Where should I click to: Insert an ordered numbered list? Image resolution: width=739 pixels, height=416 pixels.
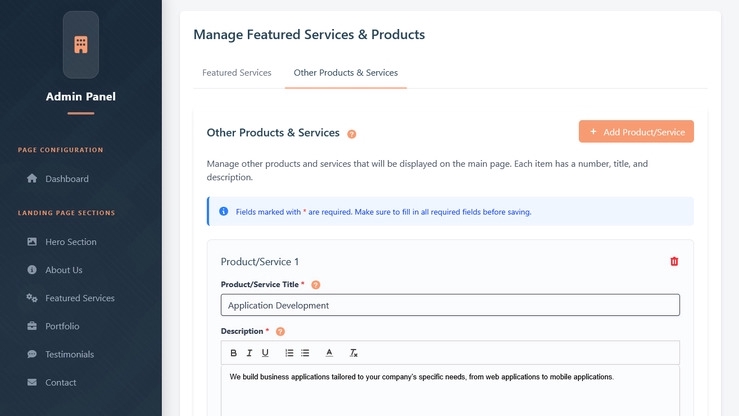tap(289, 353)
